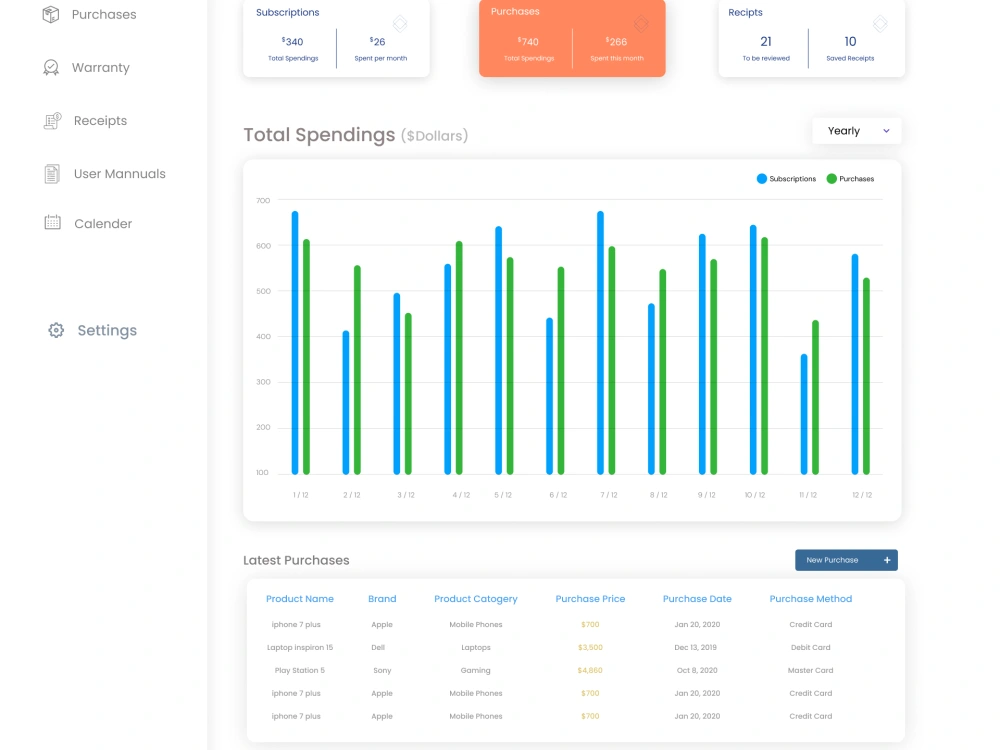Toggle Purchases series via green legend dot
Image resolution: width=1000 pixels, height=750 pixels.
coord(832,179)
